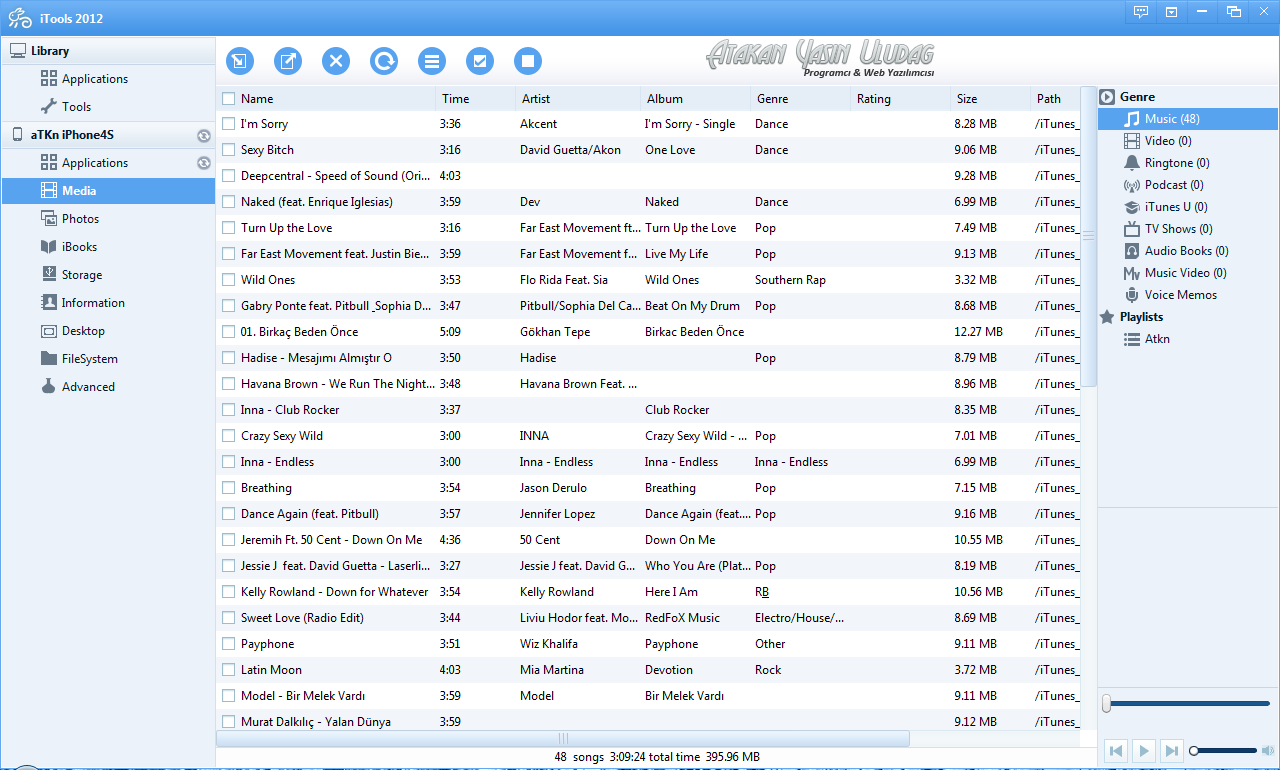The width and height of the screenshot is (1280, 770).
Task: Check the box for Hadise - Mesajımı Almıştır O
Action: click(229, 358)
